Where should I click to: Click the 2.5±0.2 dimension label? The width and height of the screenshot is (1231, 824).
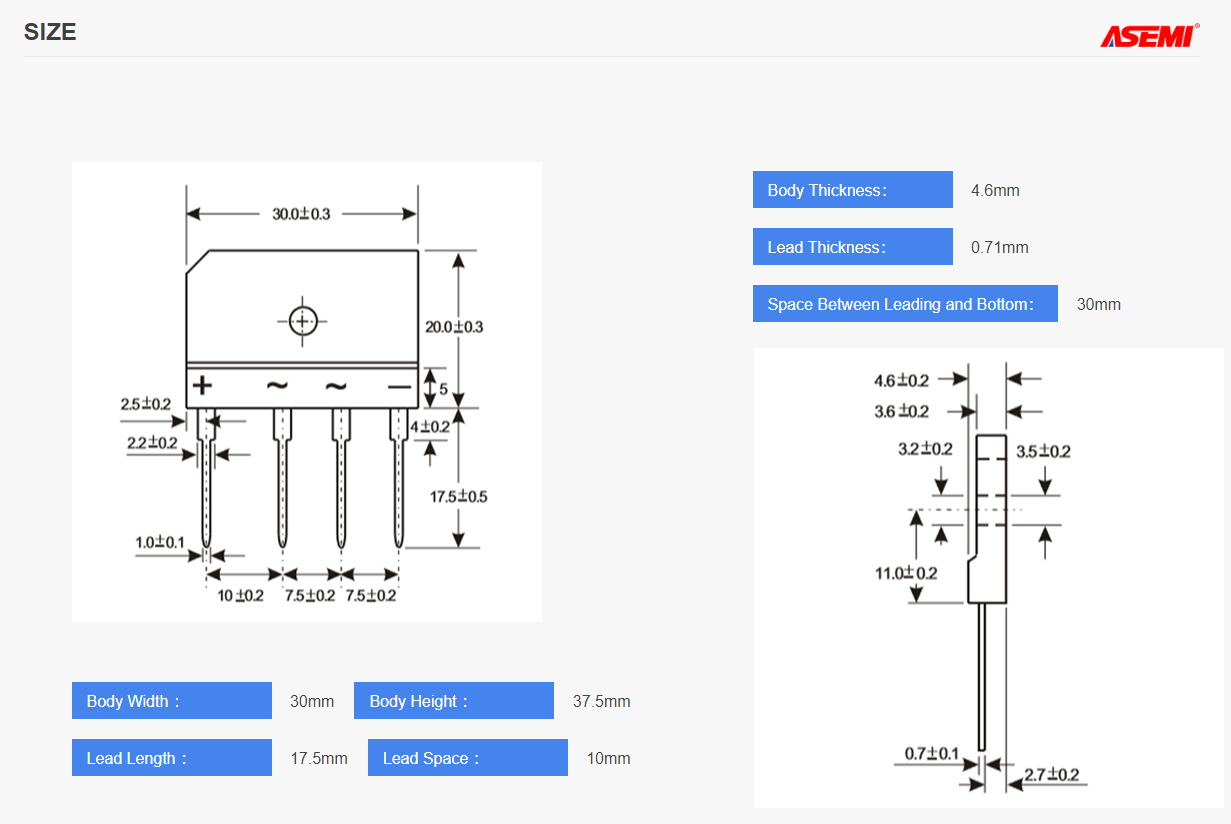(x=146, y=404)
